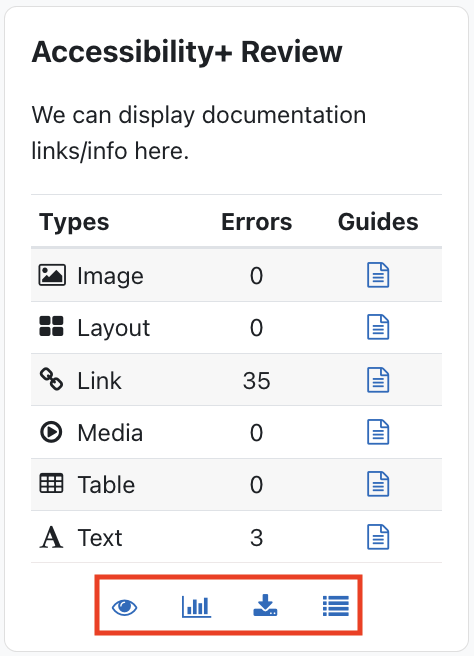Select the Layout grid icon
474x656 pixels.
pos(51,326)
